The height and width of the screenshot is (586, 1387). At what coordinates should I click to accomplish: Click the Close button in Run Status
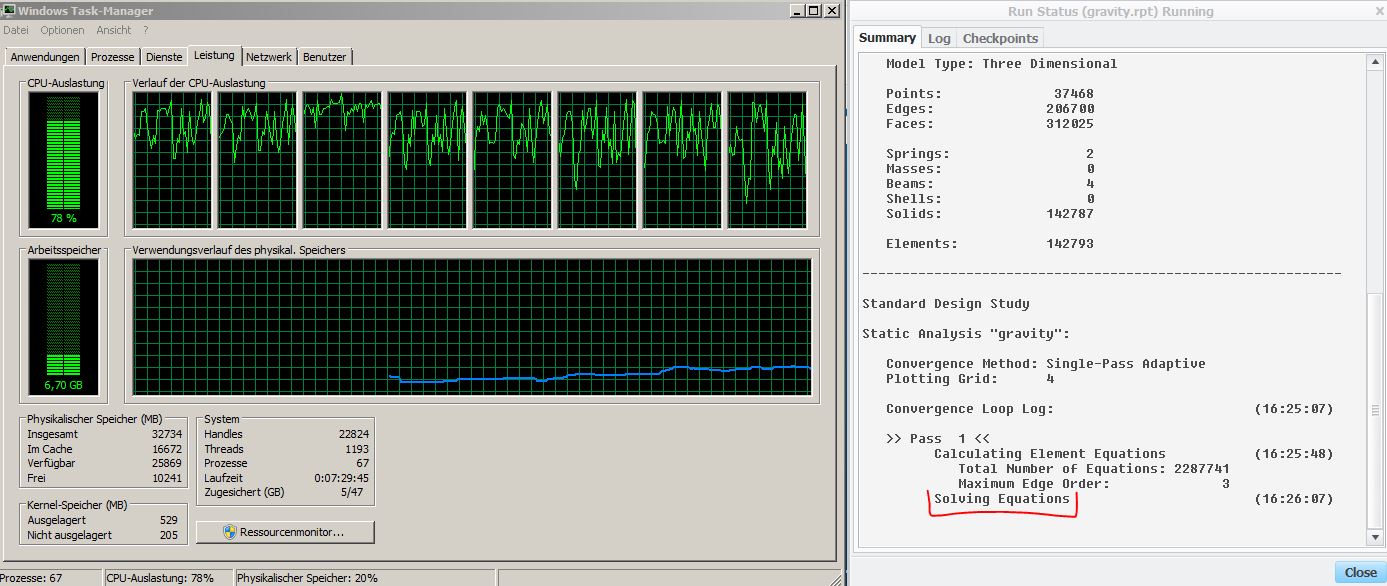[x=1360, y=573]
